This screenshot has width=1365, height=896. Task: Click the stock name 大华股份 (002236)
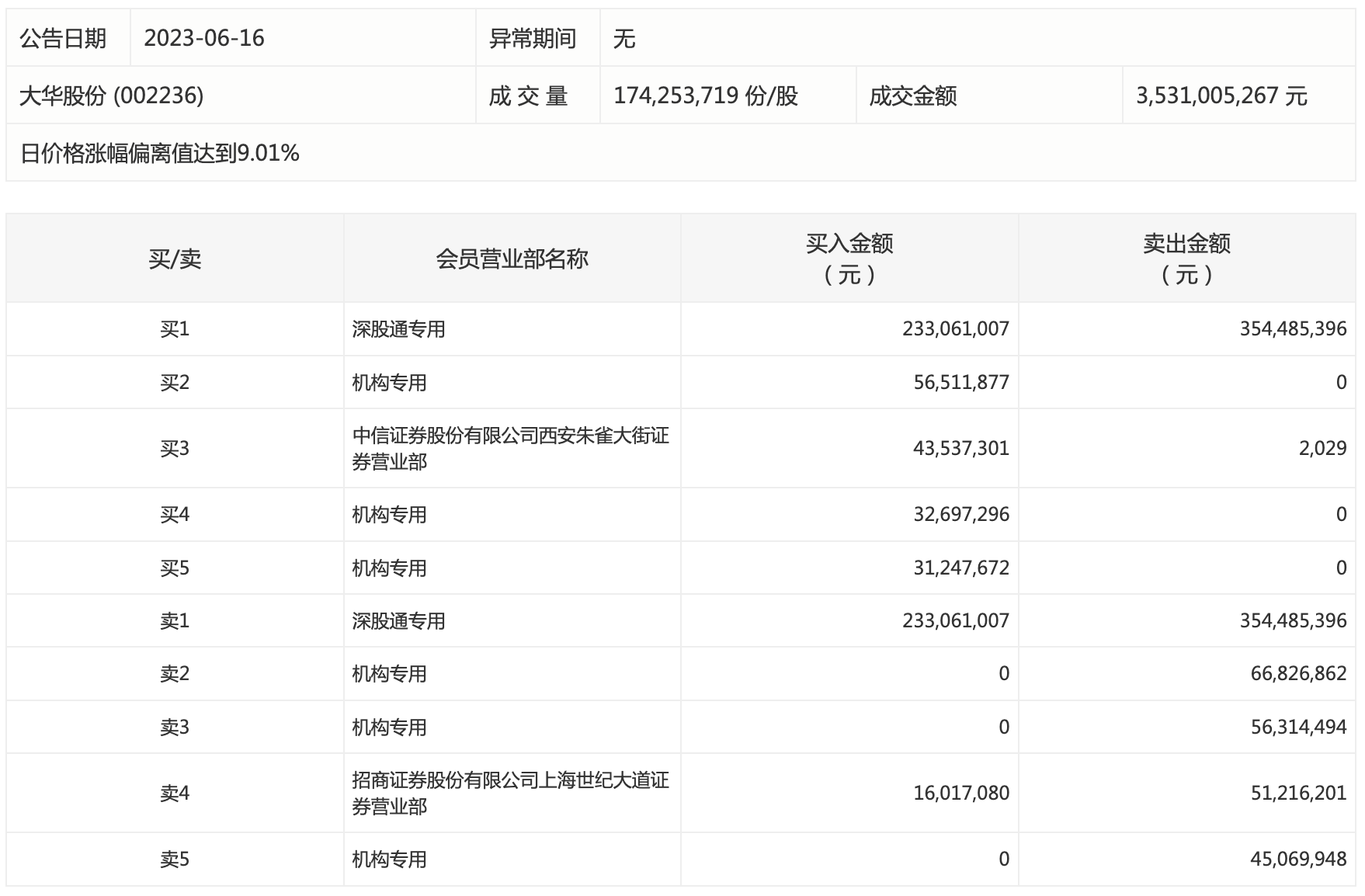click(x=112, y=96)
